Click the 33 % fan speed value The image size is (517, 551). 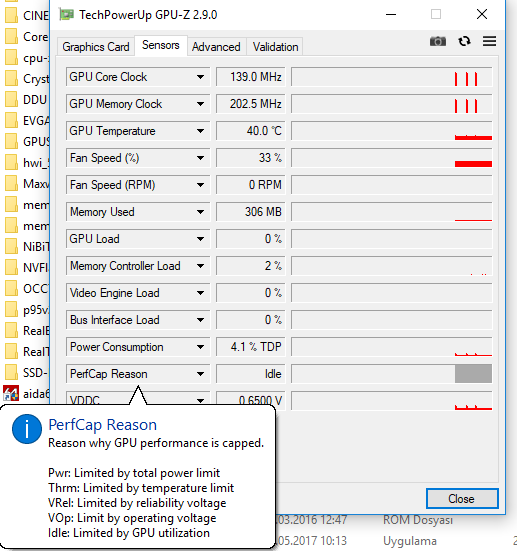251,158
